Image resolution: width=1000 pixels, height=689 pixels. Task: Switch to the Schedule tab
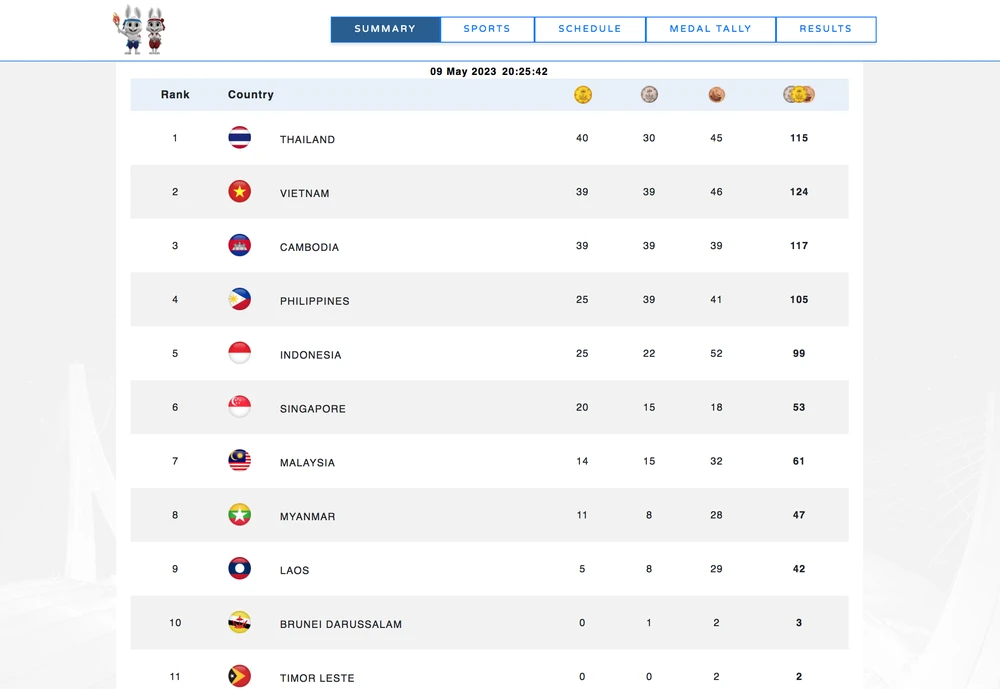590,29
